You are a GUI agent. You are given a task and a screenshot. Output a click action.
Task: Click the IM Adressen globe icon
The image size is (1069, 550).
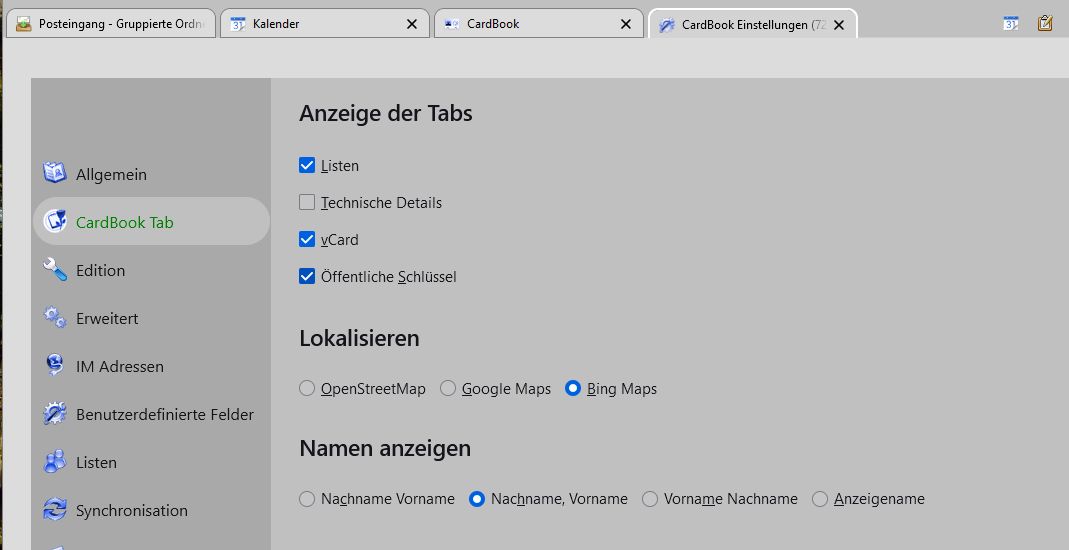[x=55, y=366]
